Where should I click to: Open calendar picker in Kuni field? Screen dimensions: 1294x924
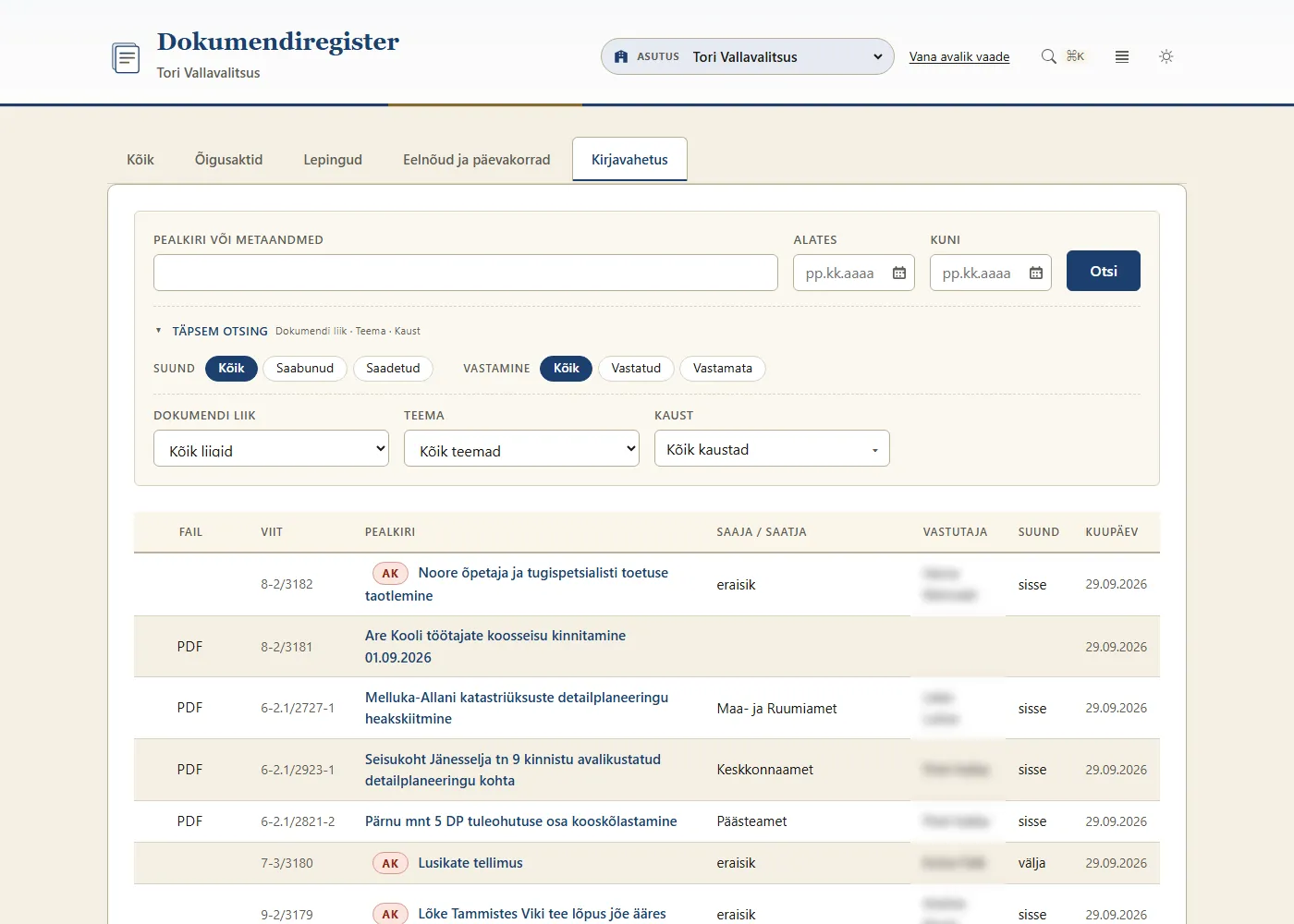click(x=1036, y=273)
